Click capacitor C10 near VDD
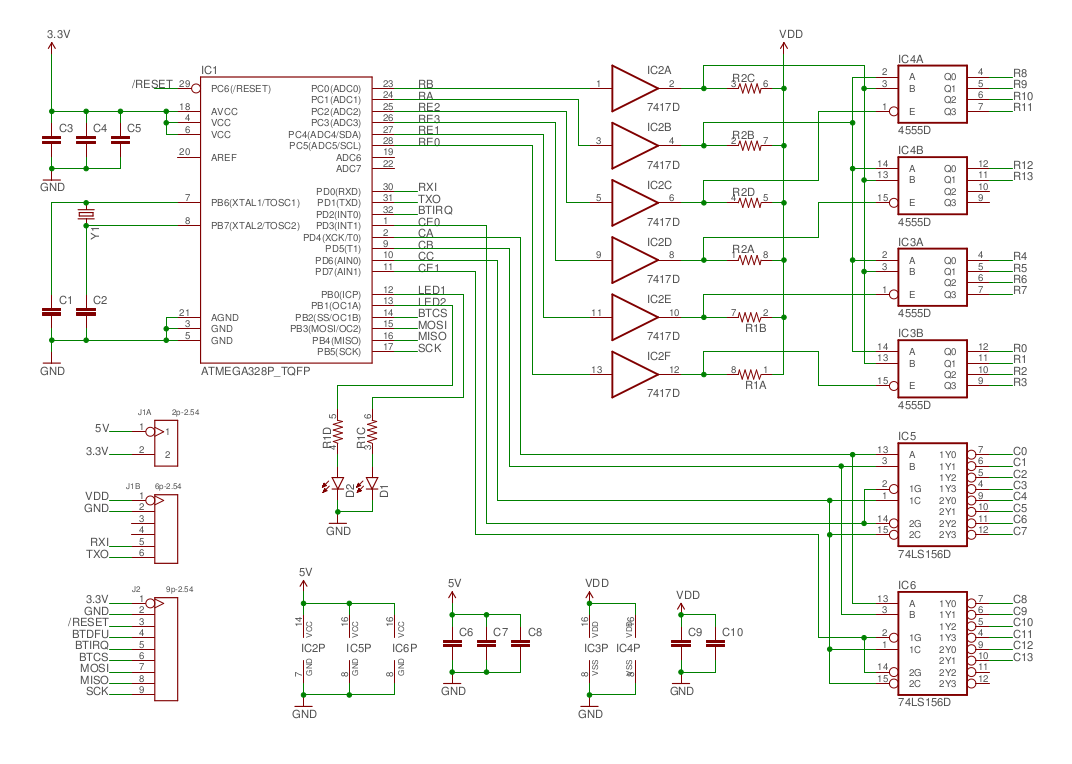Image resolution: width=1072 pixels, height=764 pixels. (x=715, y=644)
